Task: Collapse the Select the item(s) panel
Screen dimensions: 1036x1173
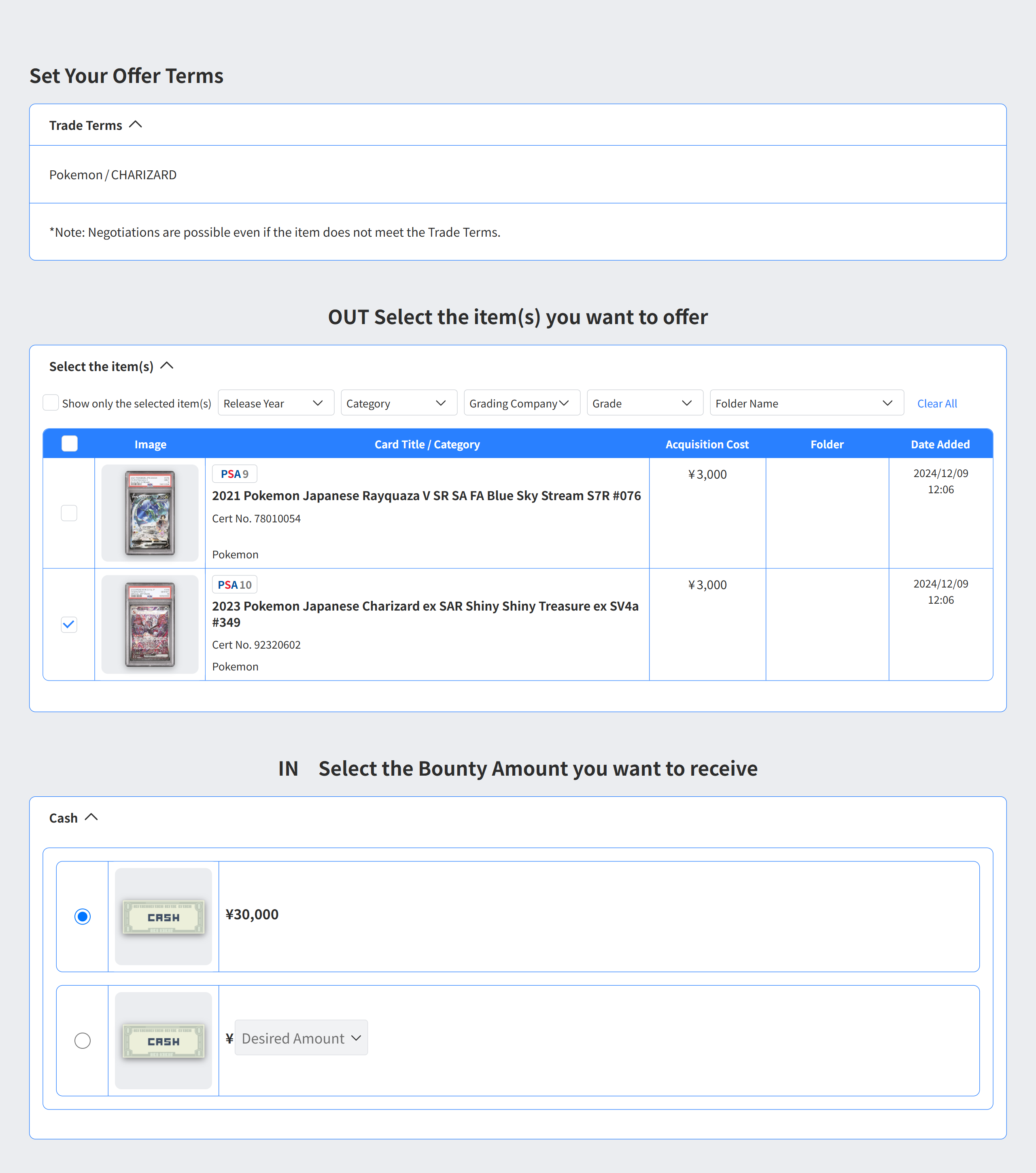Action: pos(167,365)
